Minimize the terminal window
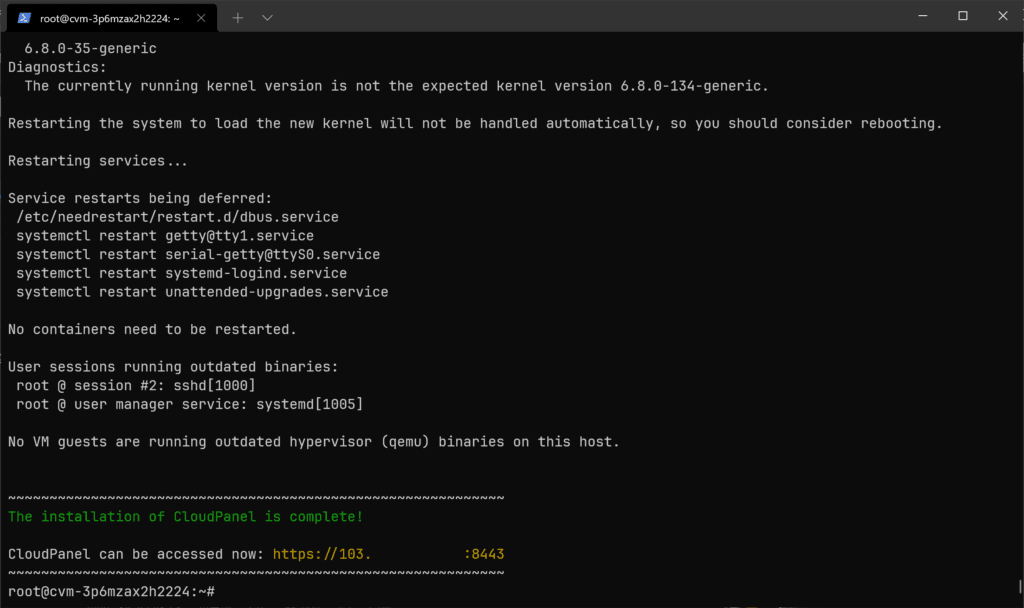Image resolution: width=1024 pixels, height=608 pixels. coord(923,16)
